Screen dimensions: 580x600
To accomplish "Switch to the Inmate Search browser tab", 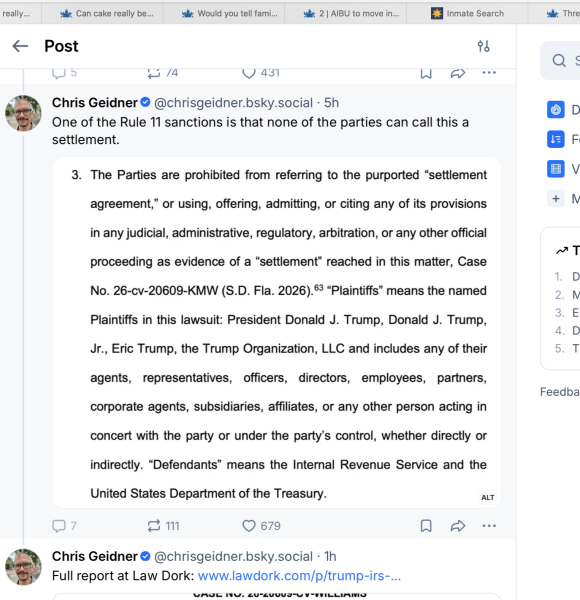I will [467, 13].
